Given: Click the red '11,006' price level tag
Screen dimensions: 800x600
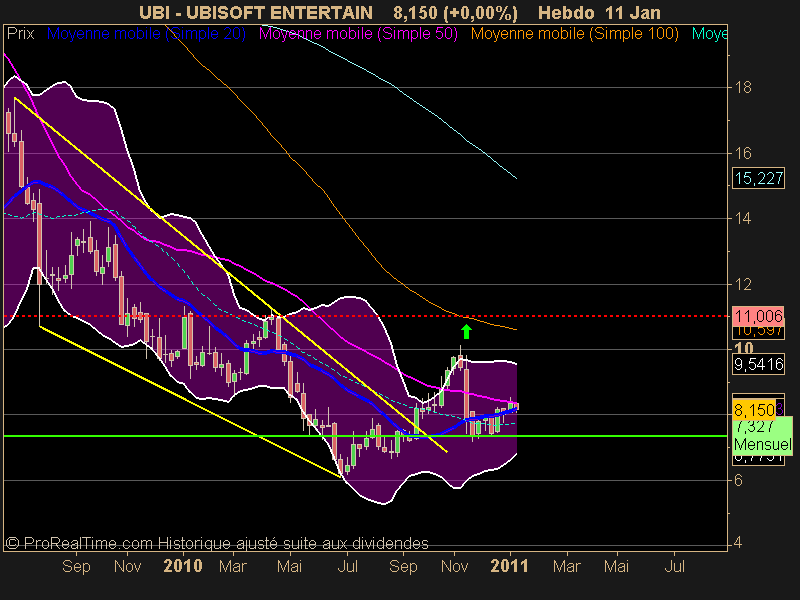Looking at the screenshot, I should tap(759, 316).
